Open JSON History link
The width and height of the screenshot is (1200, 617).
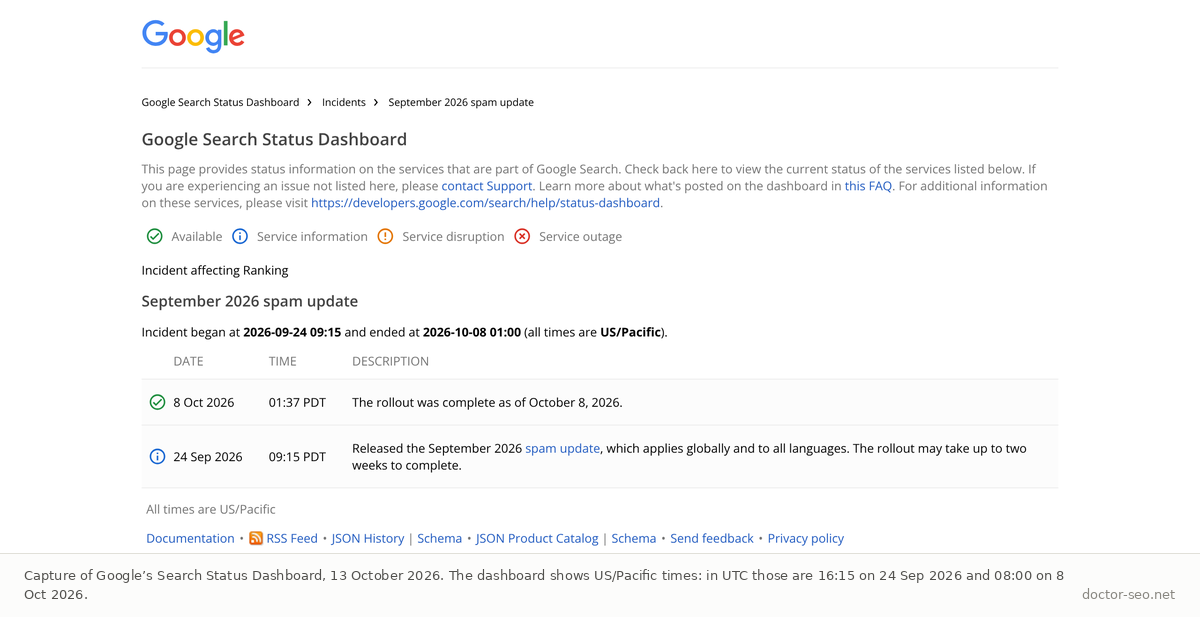click(x=368, y=538)
